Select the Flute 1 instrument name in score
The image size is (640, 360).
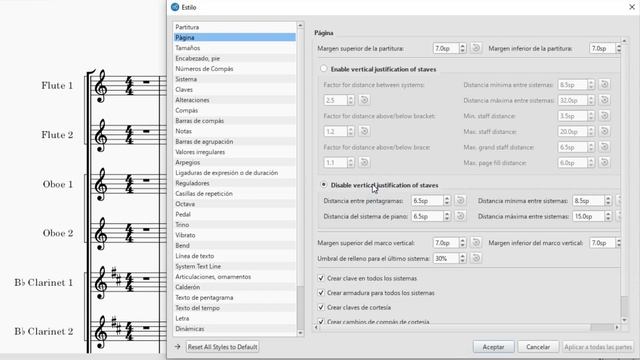pyautogui.click(x=57, y=85)
